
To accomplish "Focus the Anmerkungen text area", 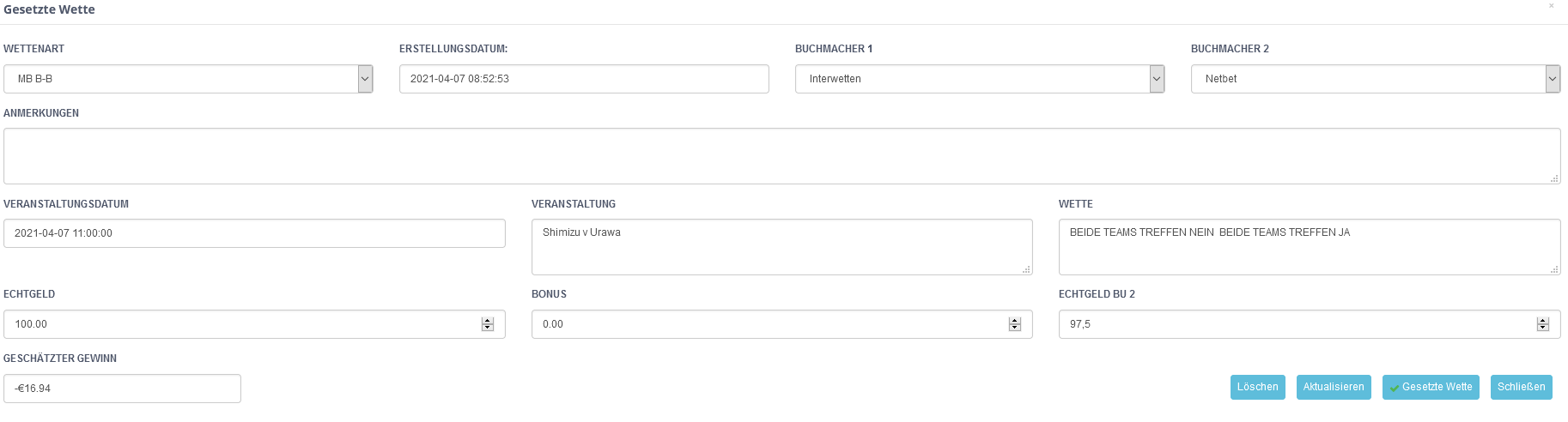I will tap(781, 156).
